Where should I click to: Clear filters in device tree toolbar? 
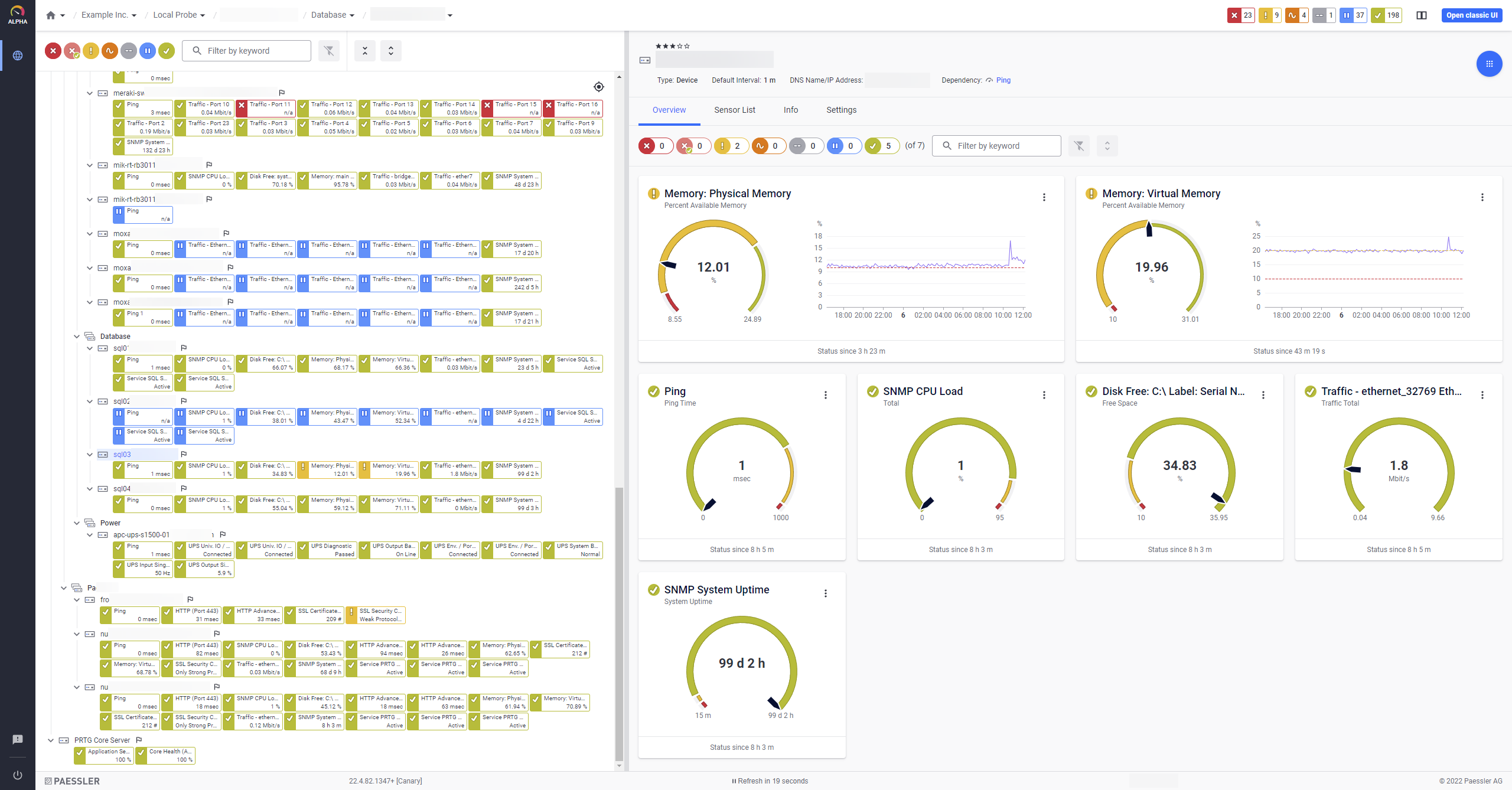point(329,51)
